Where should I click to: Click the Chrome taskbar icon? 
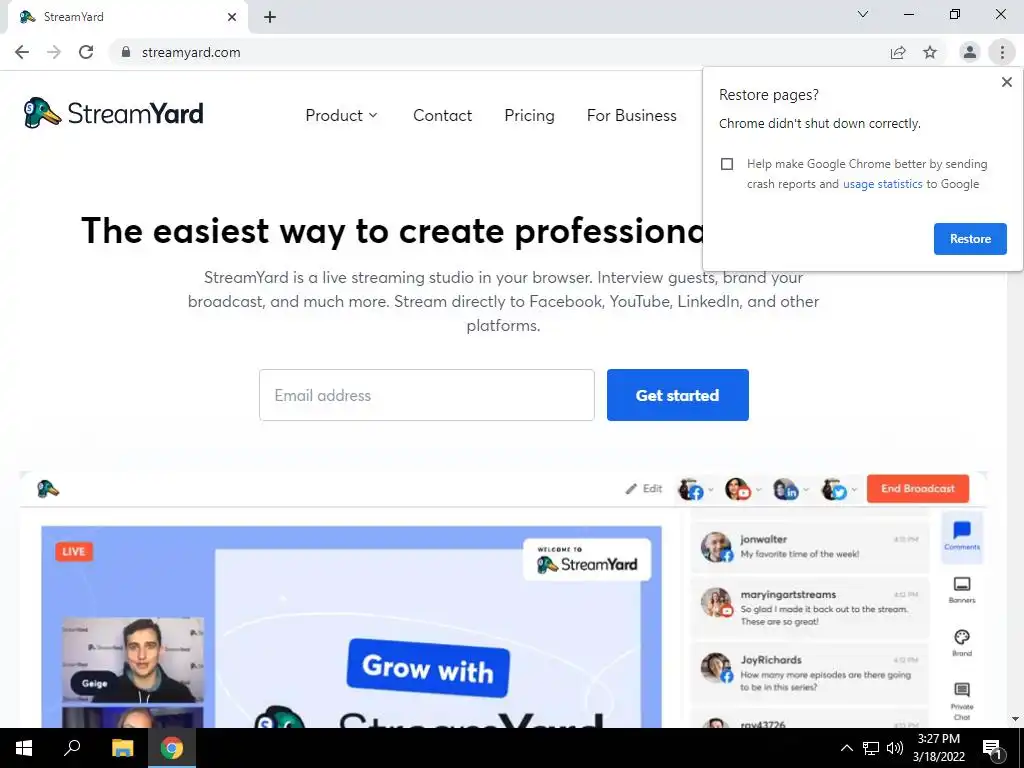tap(172, 748)
